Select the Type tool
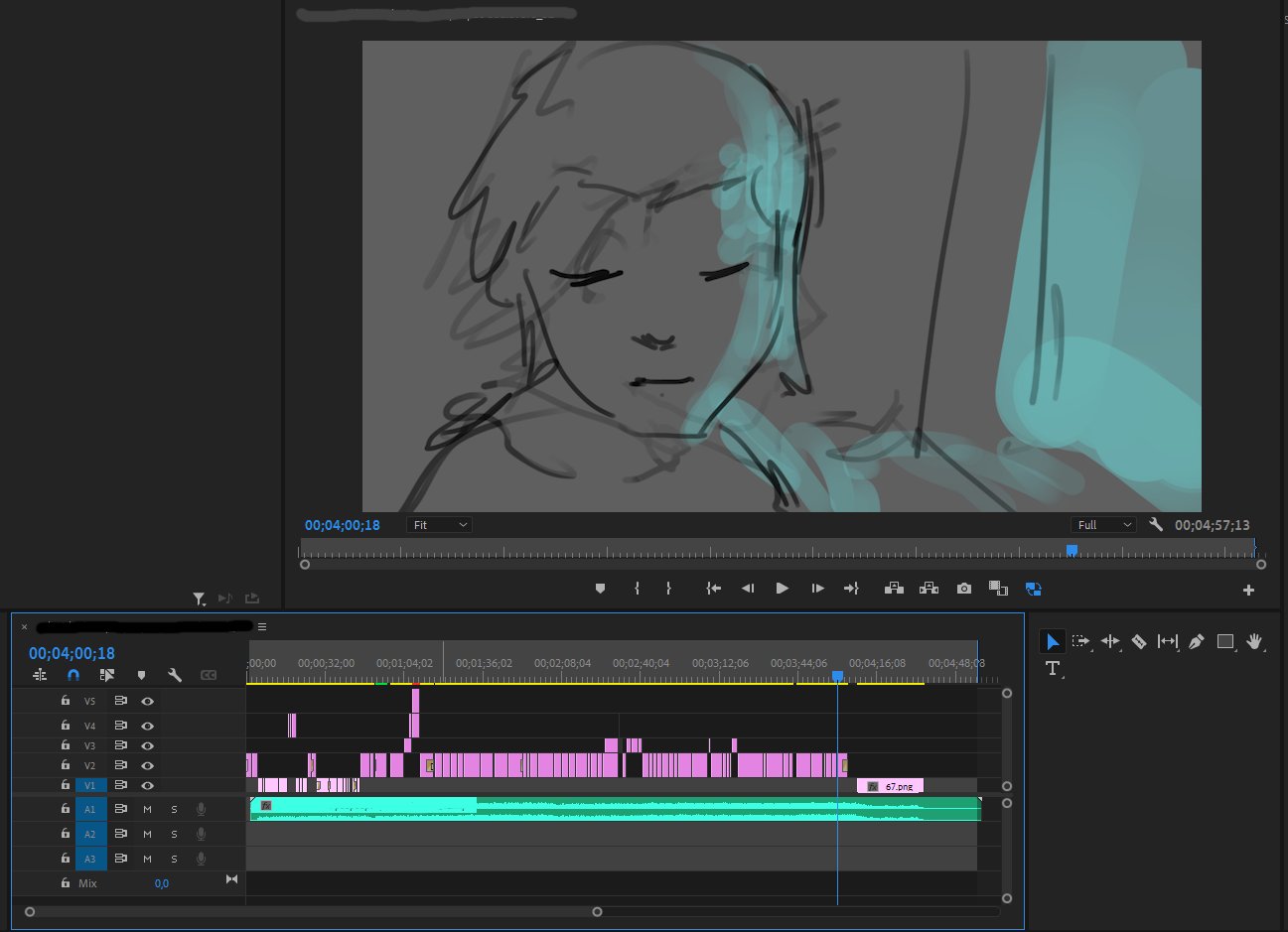The image size is (1288, 932). pos(1053,669)
